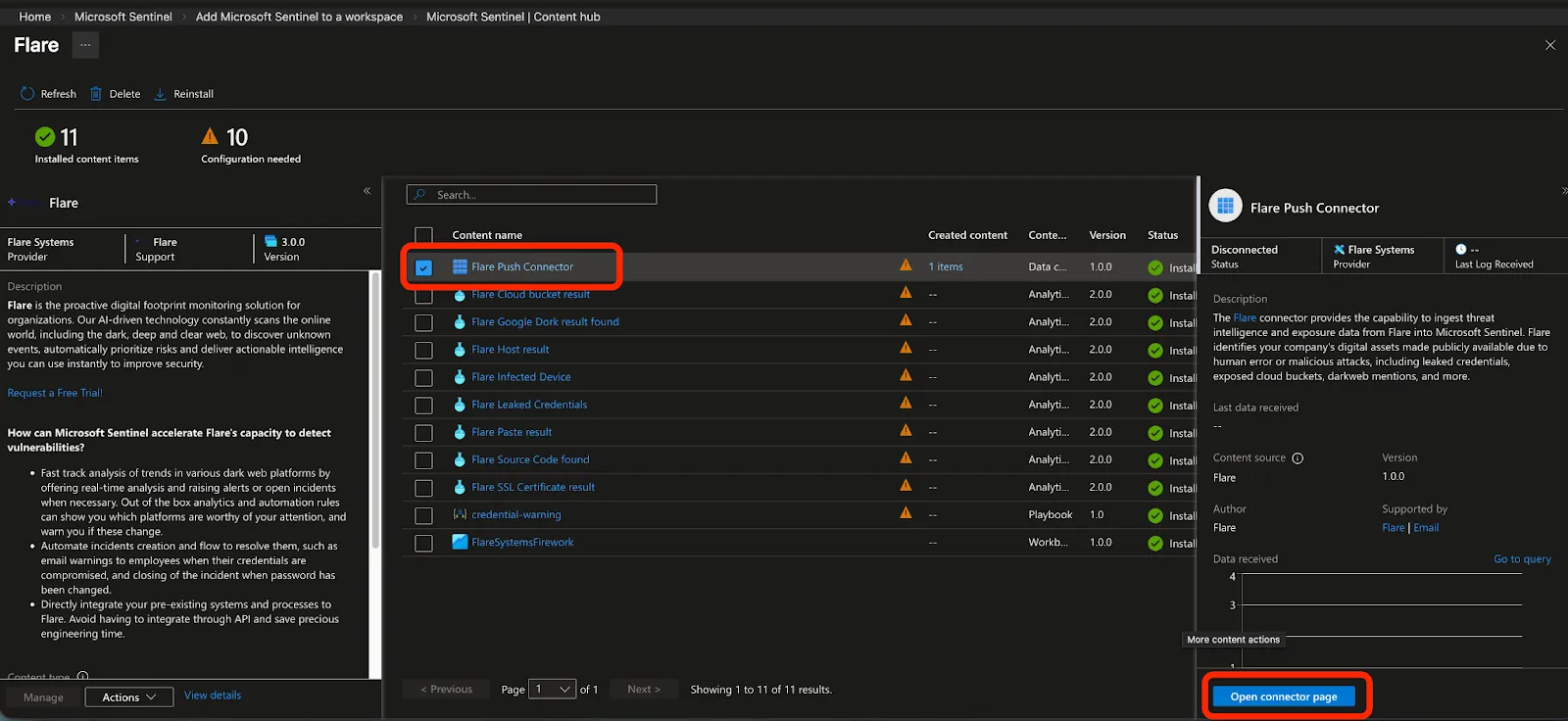Collapse the left details pane chevron
The height and width of the screenshot is (721, 1568).
[367, 191]
